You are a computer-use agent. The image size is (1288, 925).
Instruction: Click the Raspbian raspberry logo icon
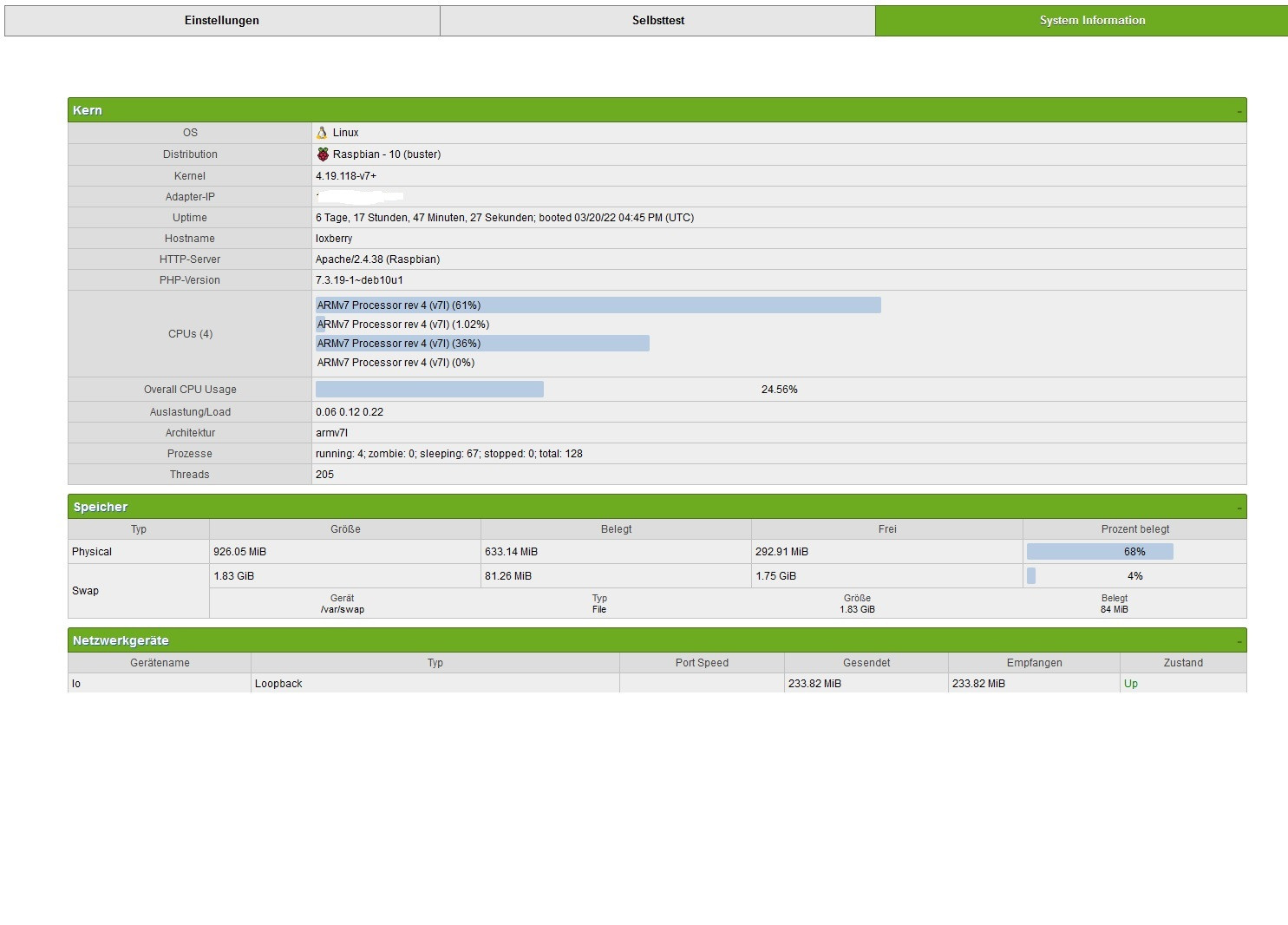coord(323,154)
